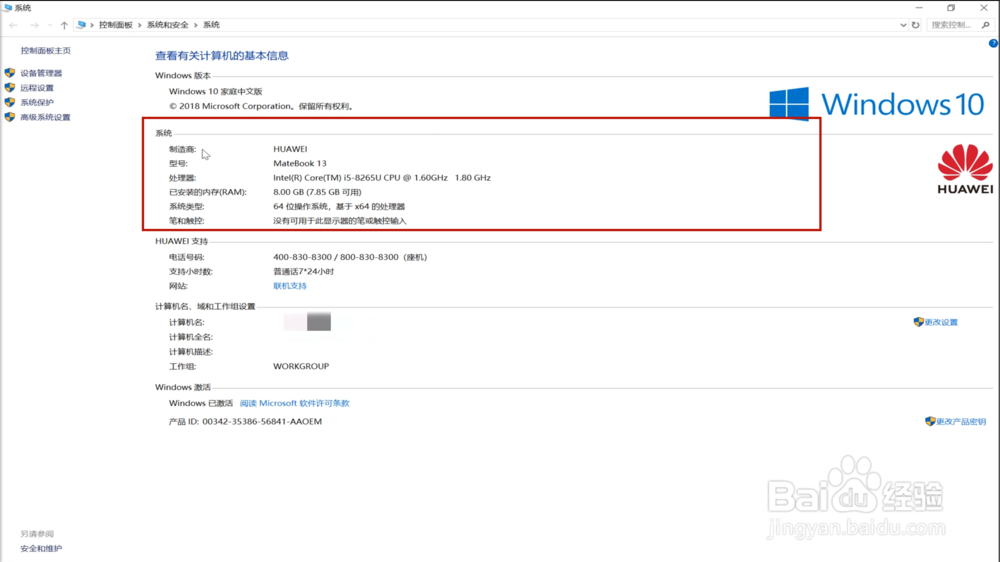Viewport: 1000px width, 562px height.
Task: Select the Windows 已激活 status text
Action: pos(201,403)
